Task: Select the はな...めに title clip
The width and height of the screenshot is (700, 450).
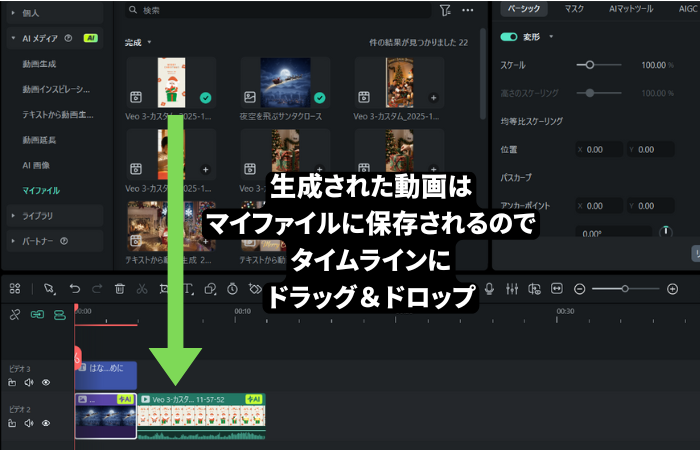Action: [106, 375]
